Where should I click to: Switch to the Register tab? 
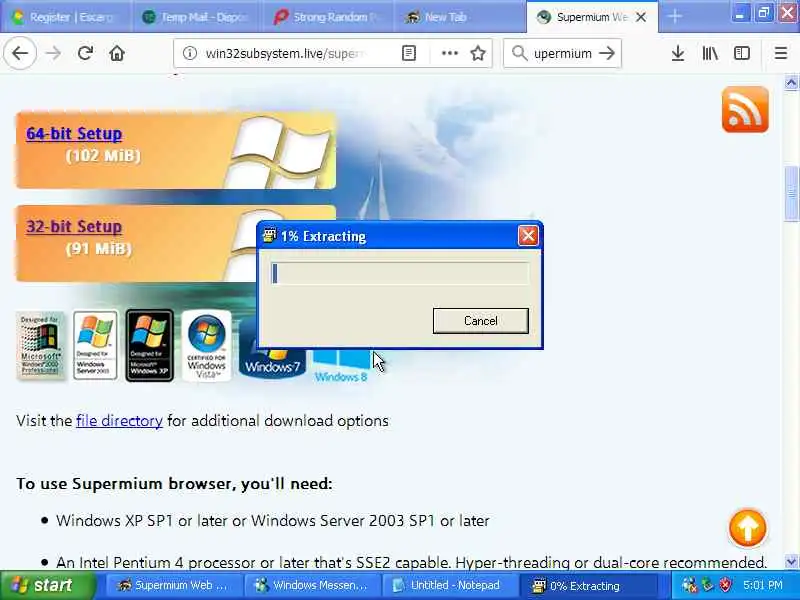[65, 17]
